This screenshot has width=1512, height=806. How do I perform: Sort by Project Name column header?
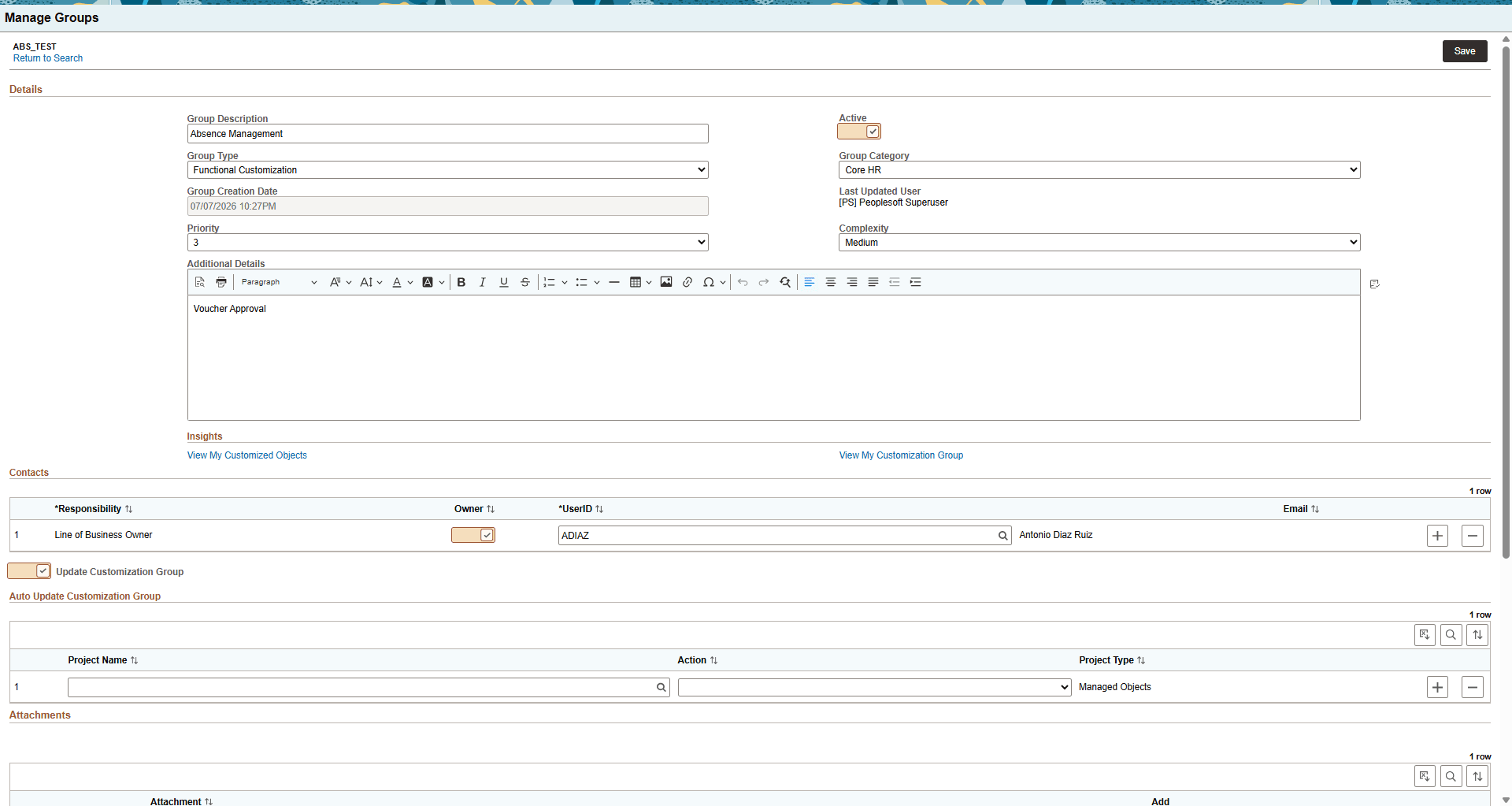pos(103,660)
